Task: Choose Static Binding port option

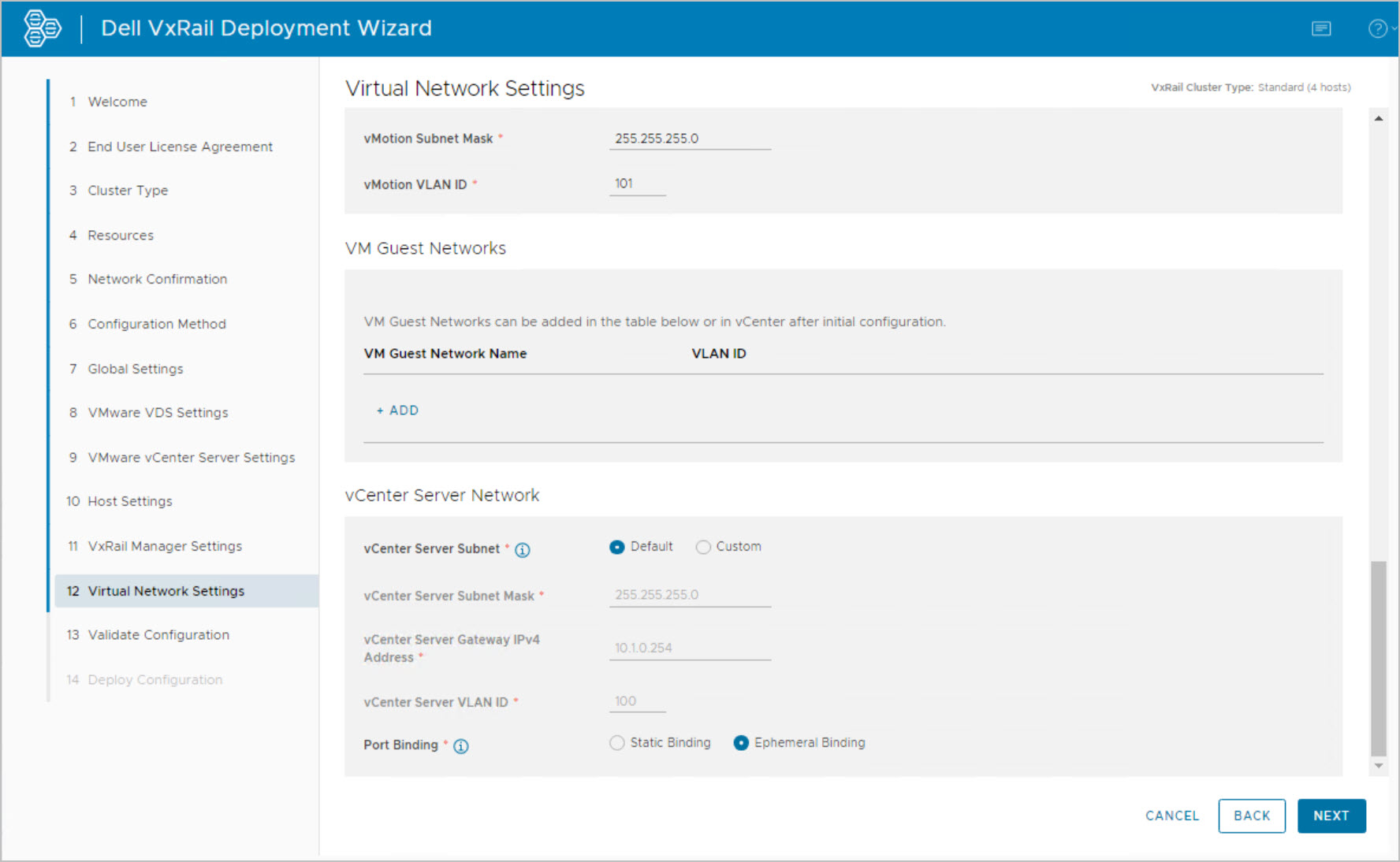Action: 617,743
